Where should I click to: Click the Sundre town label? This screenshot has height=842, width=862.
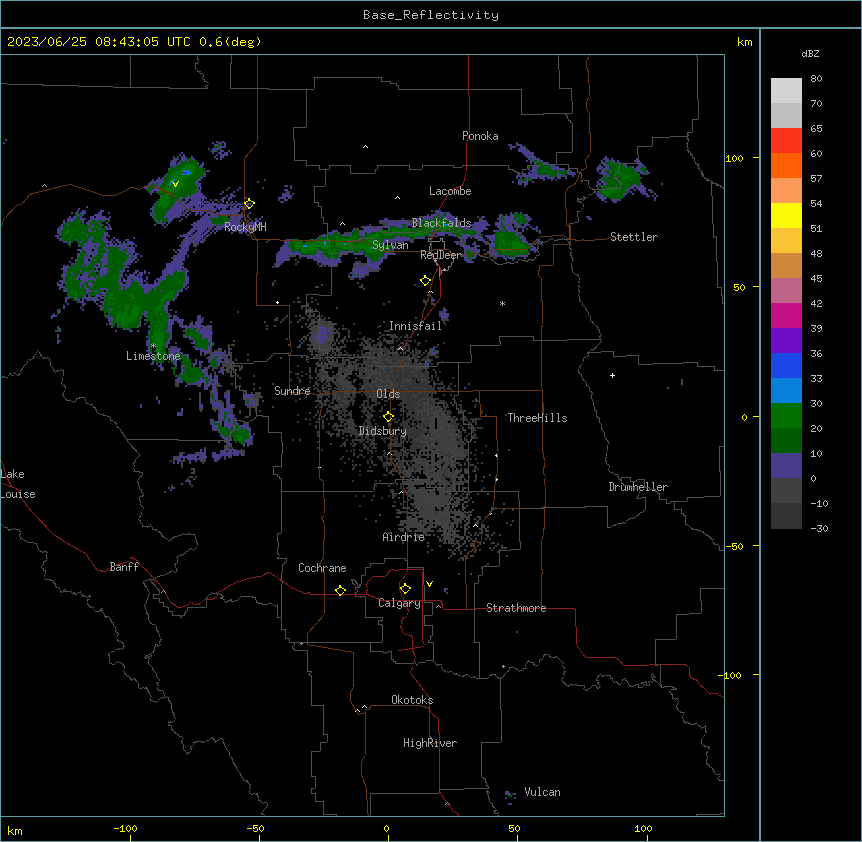click(x=292, y=391)
